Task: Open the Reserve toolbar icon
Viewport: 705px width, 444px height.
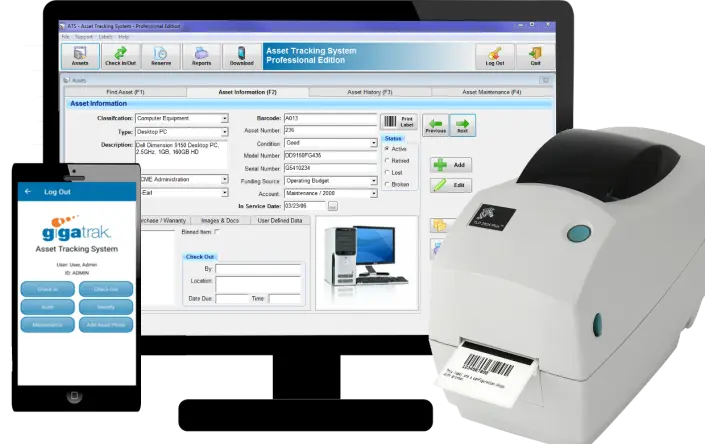Action: click(x=161, y=57)
